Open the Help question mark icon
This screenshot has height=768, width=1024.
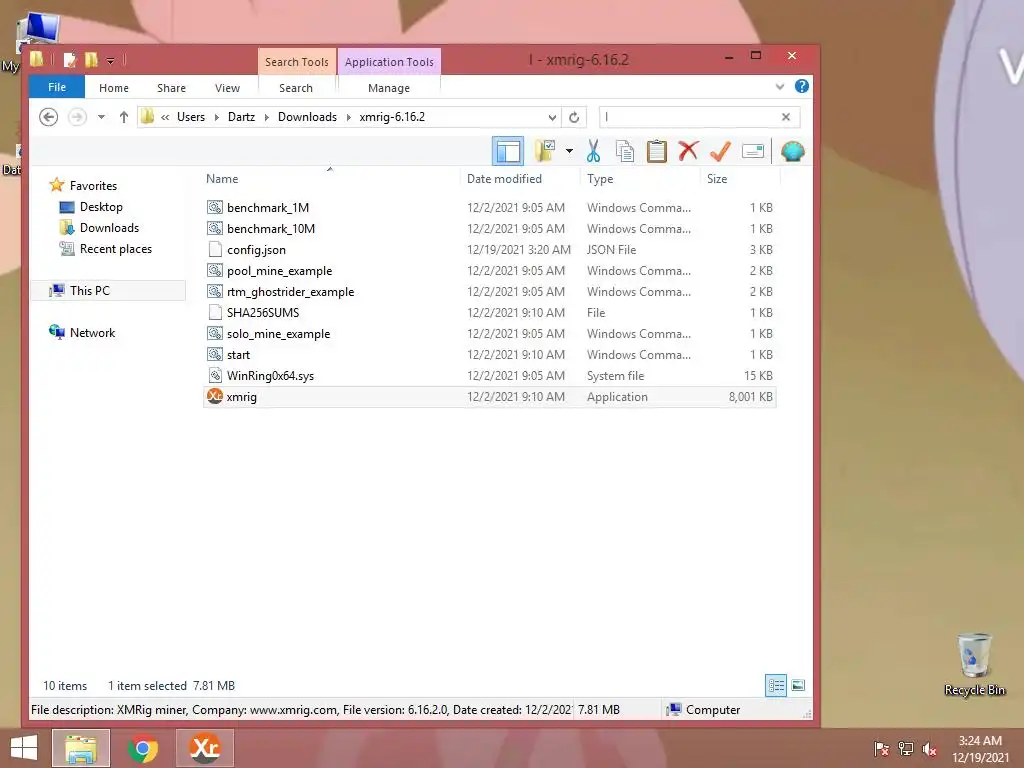click(x=801, y=86)
